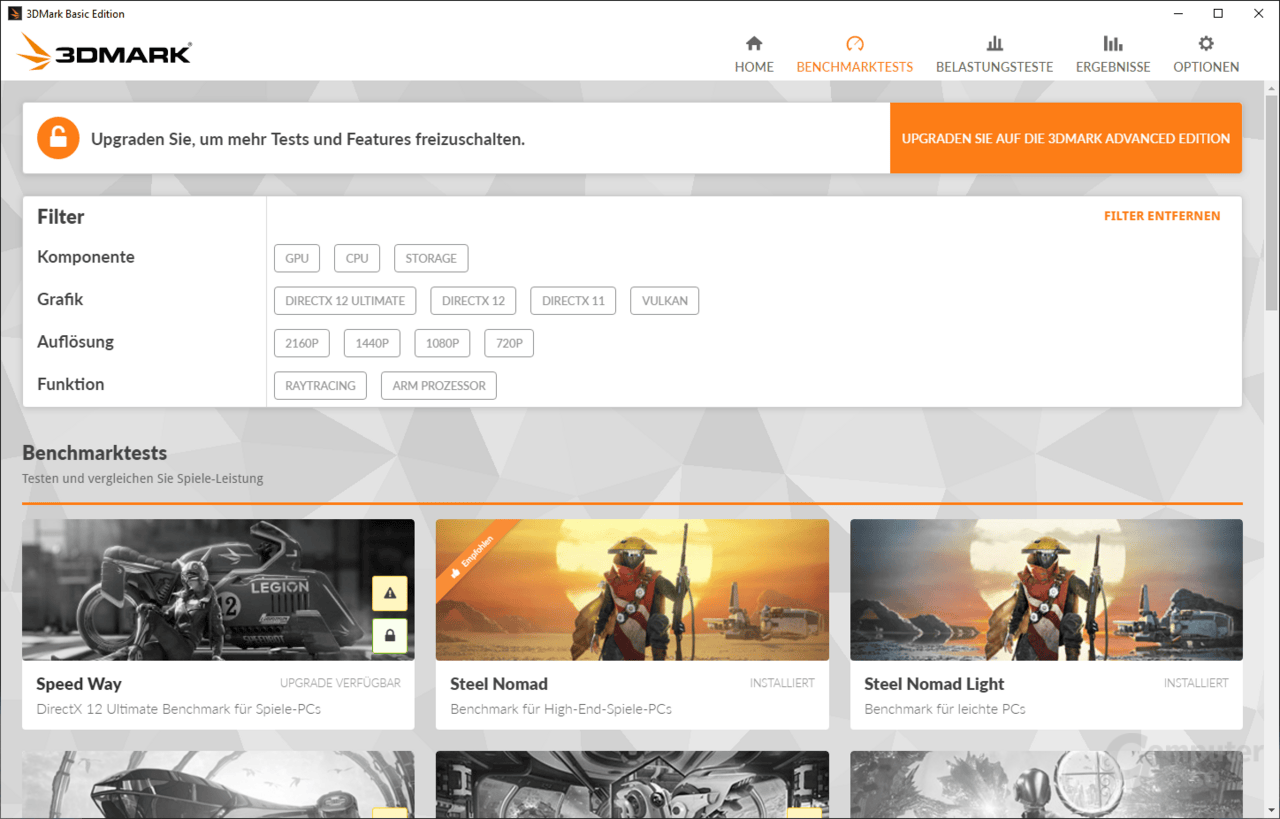Toggle the ARM PROZESSOR filter
This screenshot has width=1280, height=819.
(x=439, y=385)
